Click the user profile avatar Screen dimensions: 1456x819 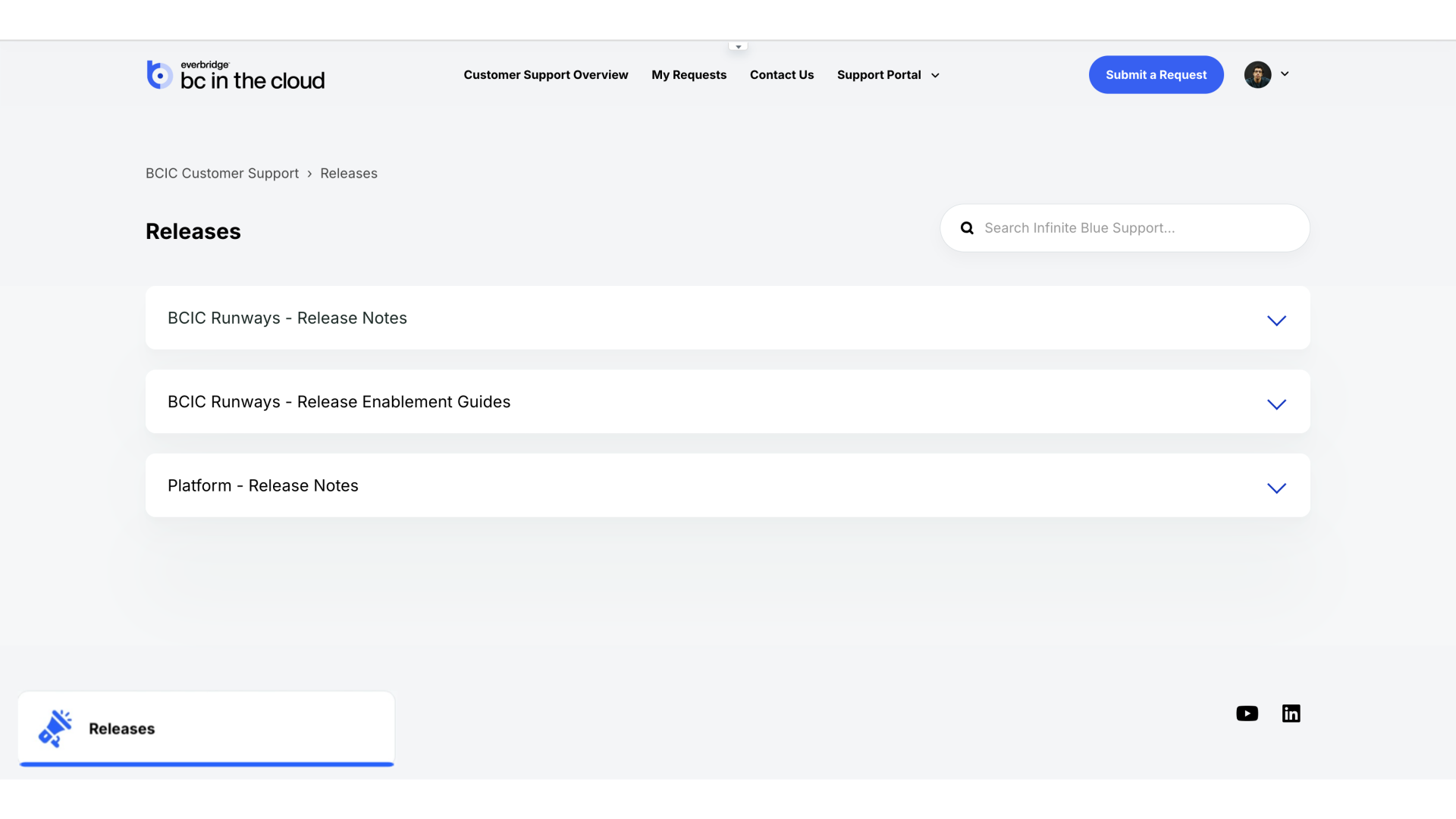pos(1257,74)
